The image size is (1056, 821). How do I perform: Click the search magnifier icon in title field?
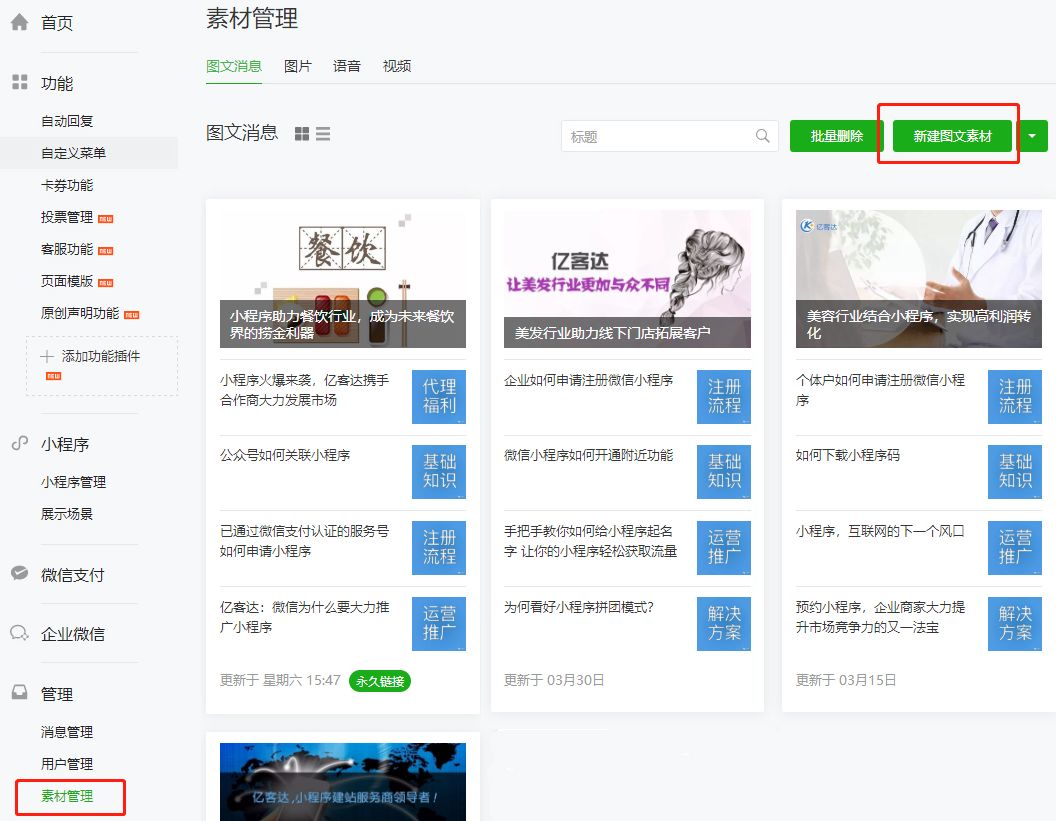(762, 136)
